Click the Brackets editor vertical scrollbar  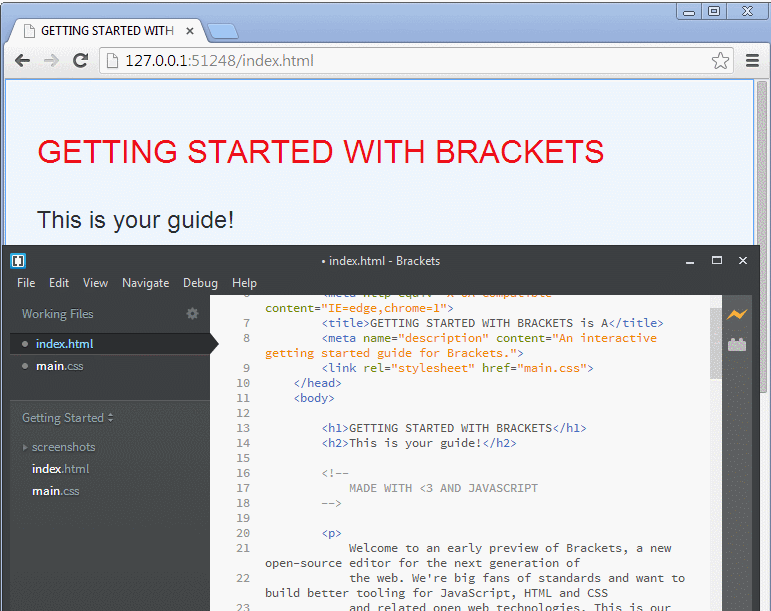(x=715, y=344)
